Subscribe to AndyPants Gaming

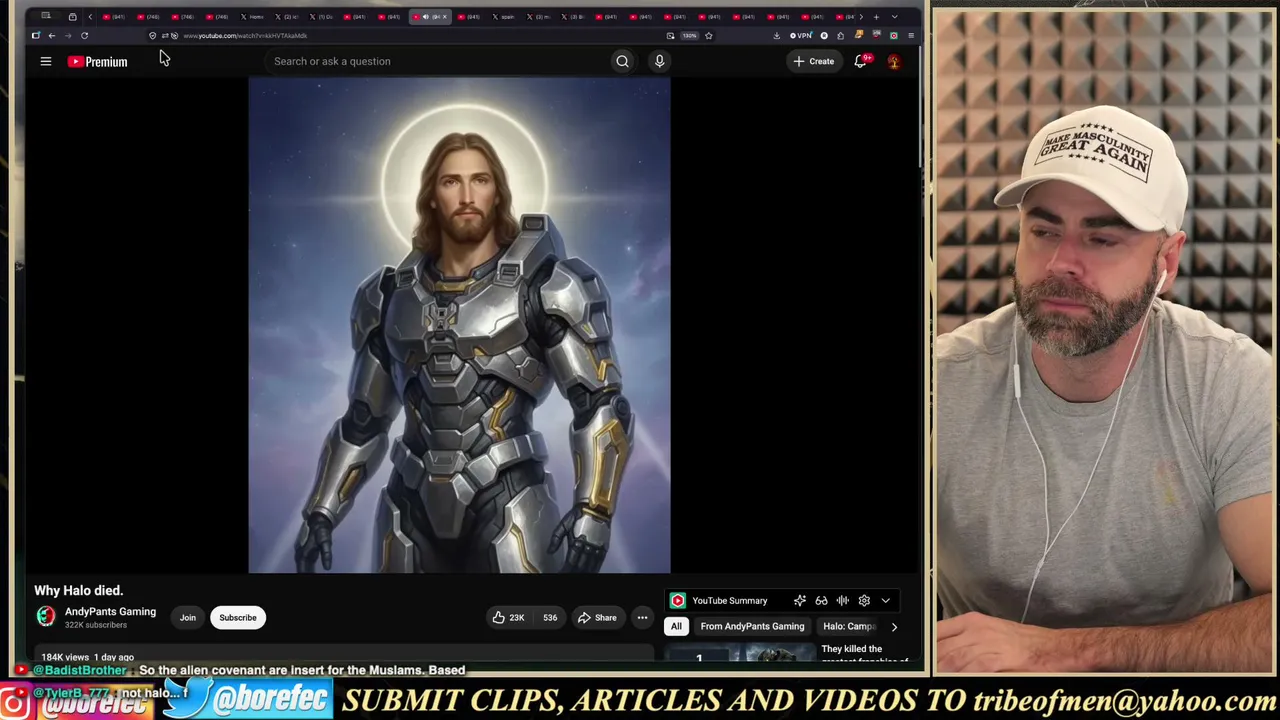click(238, 618)
